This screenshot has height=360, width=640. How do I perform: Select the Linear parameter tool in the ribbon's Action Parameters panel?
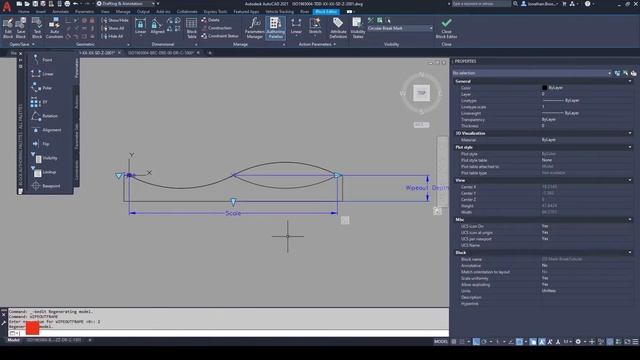pos(296,26)
